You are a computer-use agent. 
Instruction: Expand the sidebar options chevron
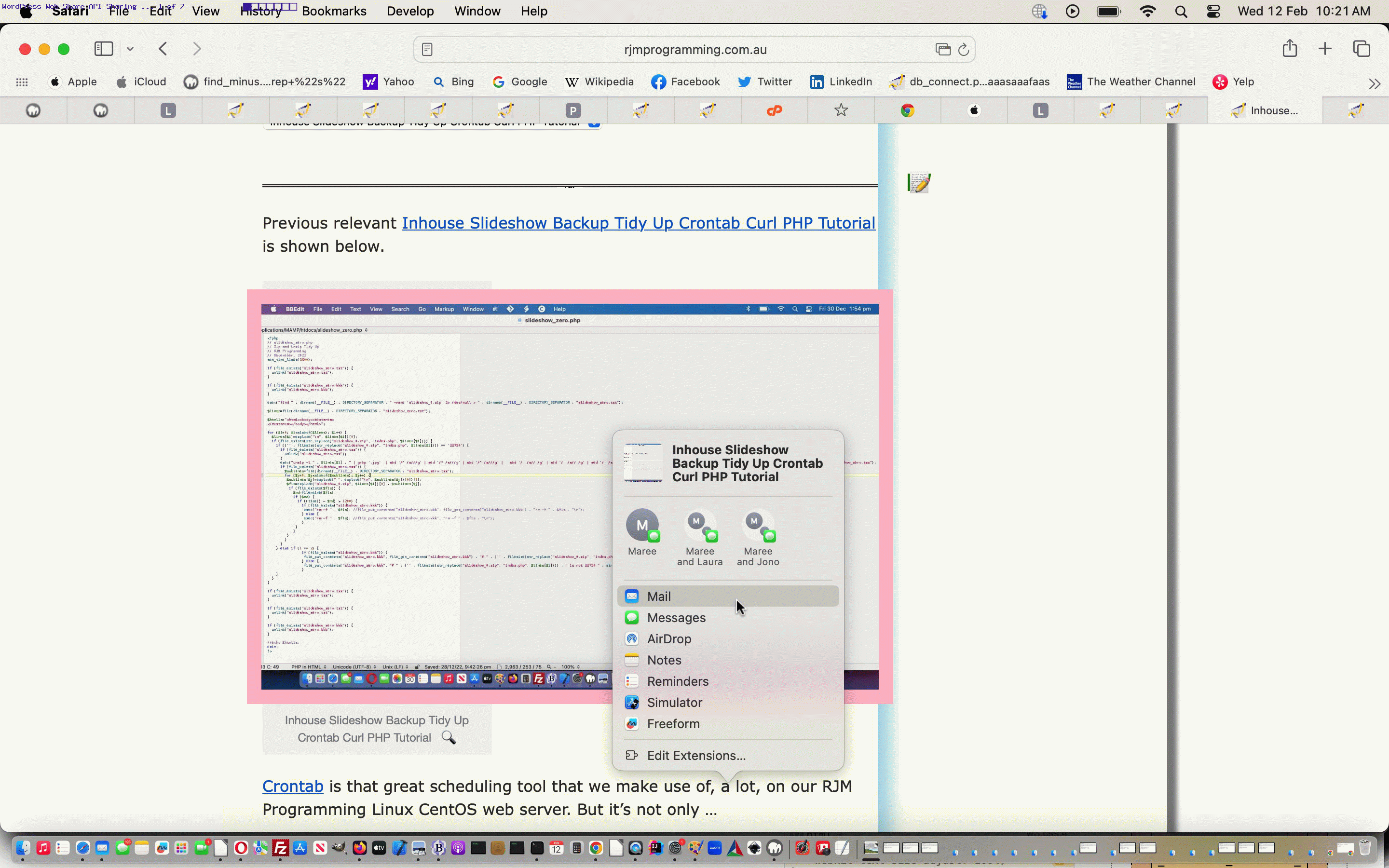pos(130,49)
